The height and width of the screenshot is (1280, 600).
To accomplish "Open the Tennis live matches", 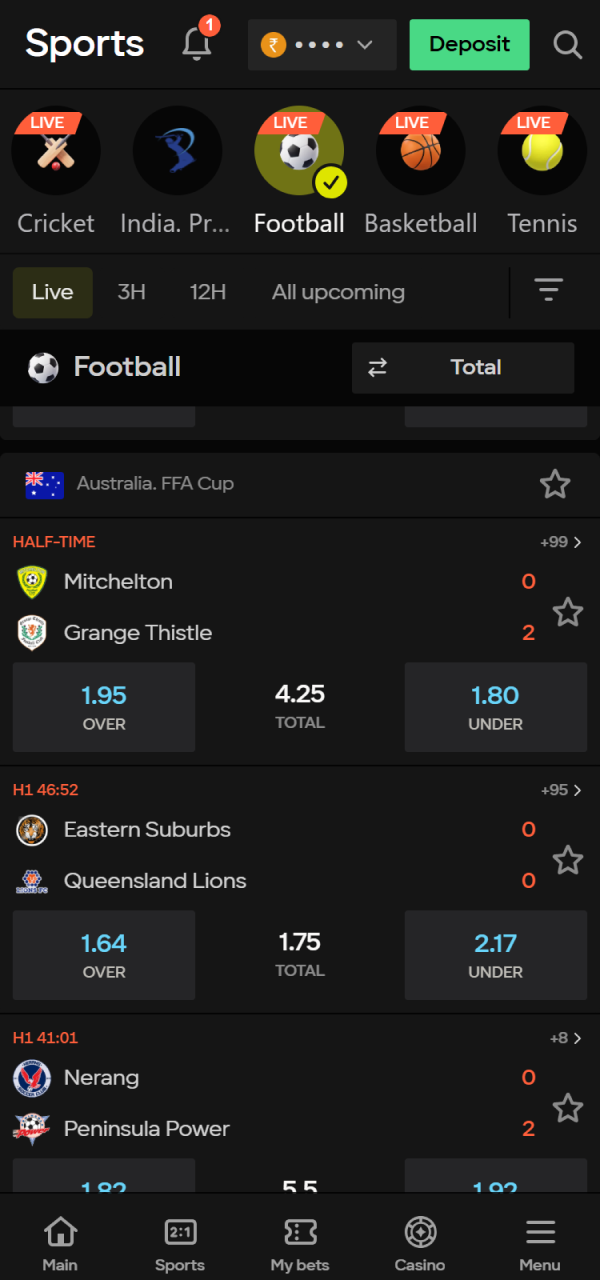I will [541, 150].
